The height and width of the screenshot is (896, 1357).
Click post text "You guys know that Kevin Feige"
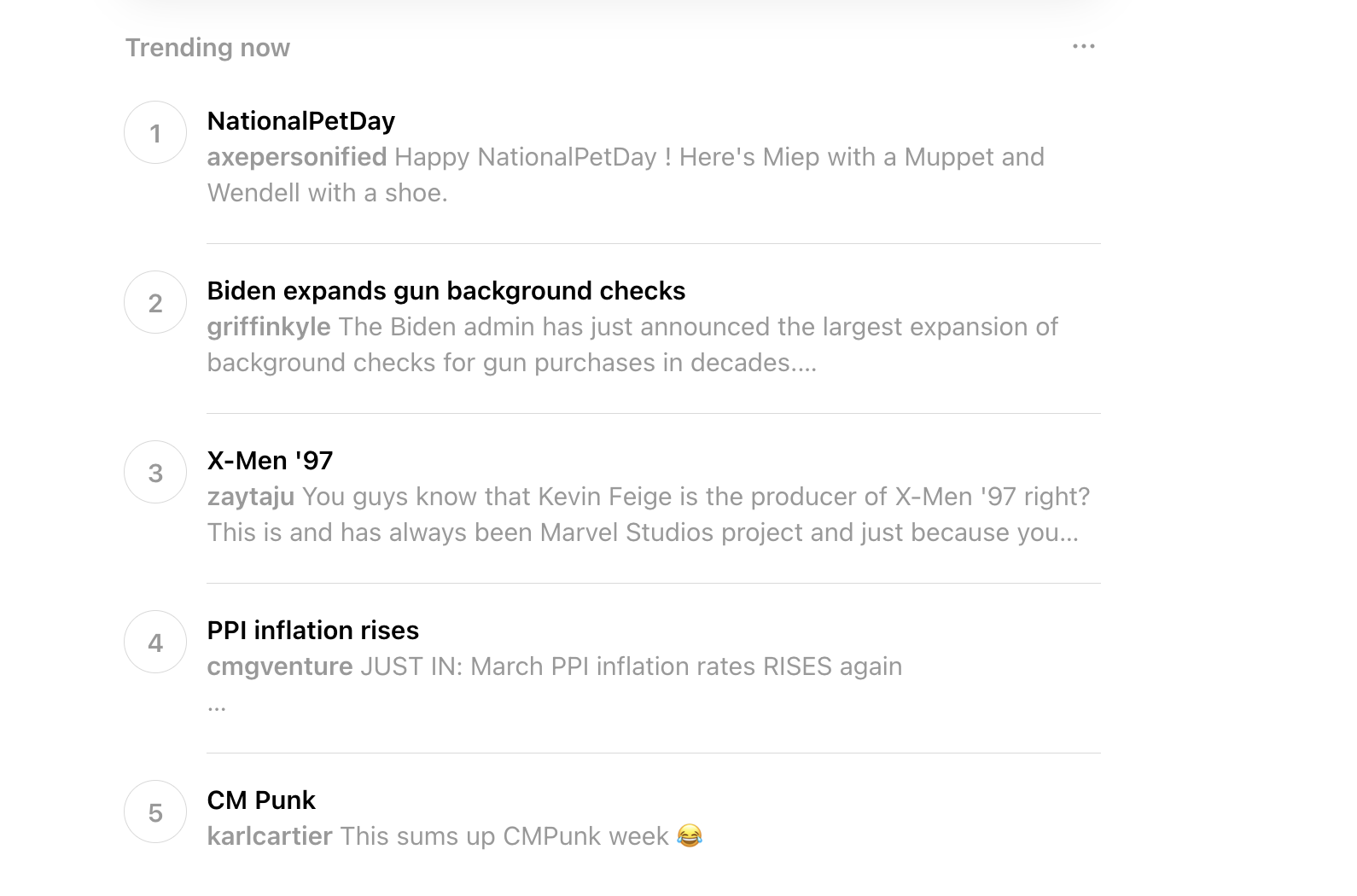pos(486,497)
